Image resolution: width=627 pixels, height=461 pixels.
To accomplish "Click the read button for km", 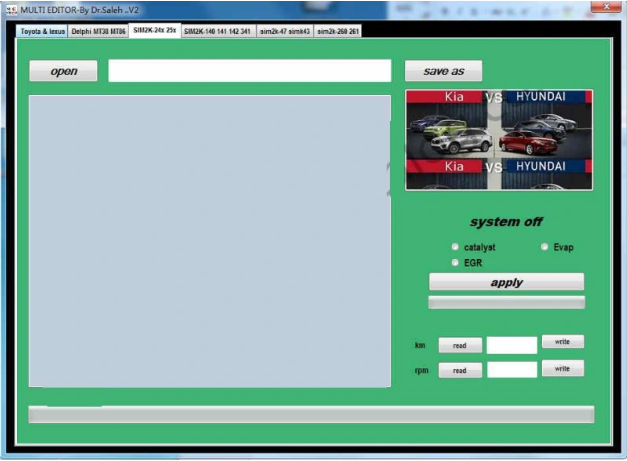I will click(x=459, y=345).
